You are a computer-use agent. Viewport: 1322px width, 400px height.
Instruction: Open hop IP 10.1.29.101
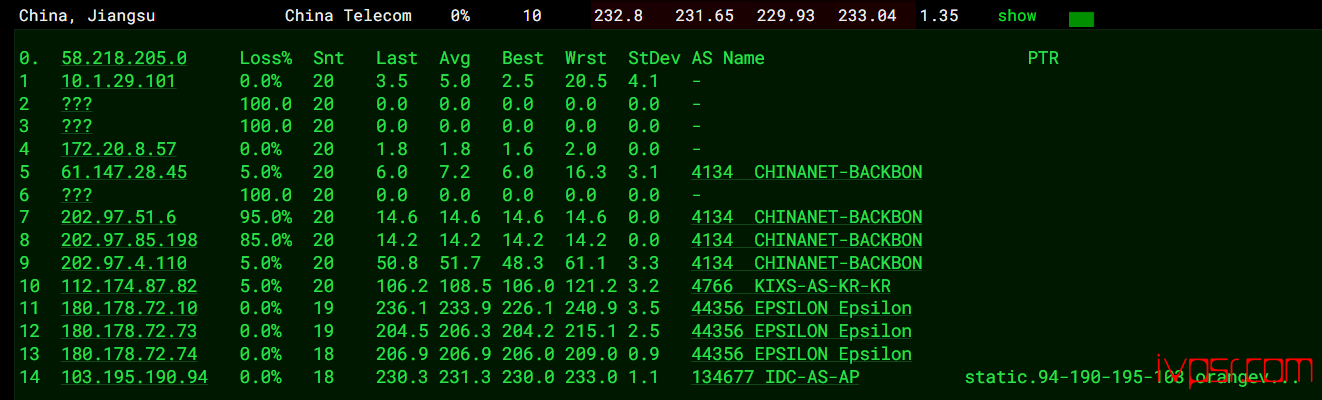(118, 81)
